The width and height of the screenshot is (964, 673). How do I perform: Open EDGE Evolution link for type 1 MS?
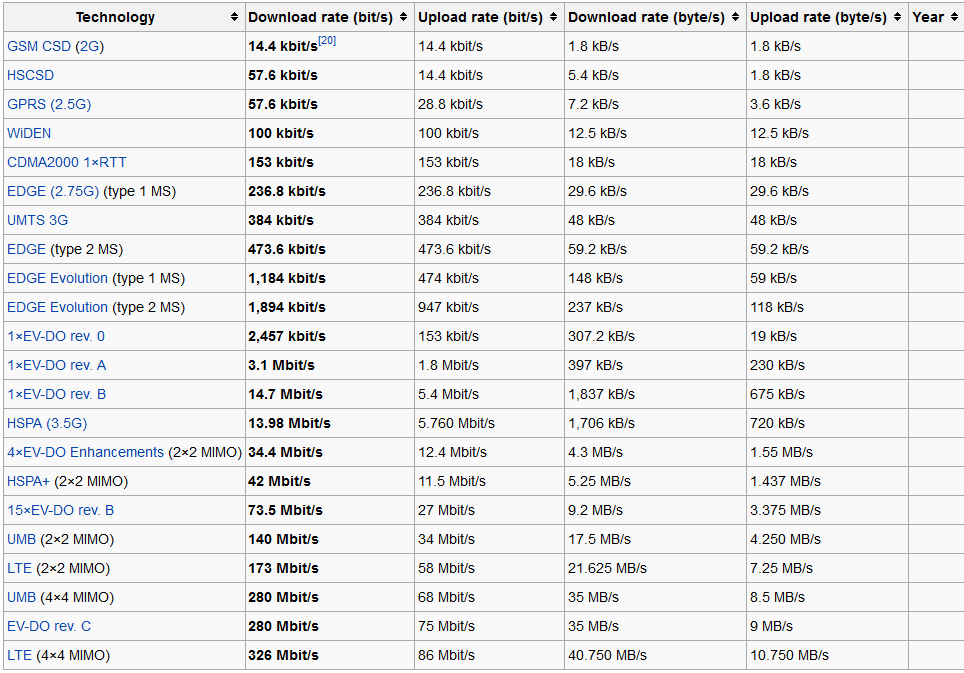point(57,278)
